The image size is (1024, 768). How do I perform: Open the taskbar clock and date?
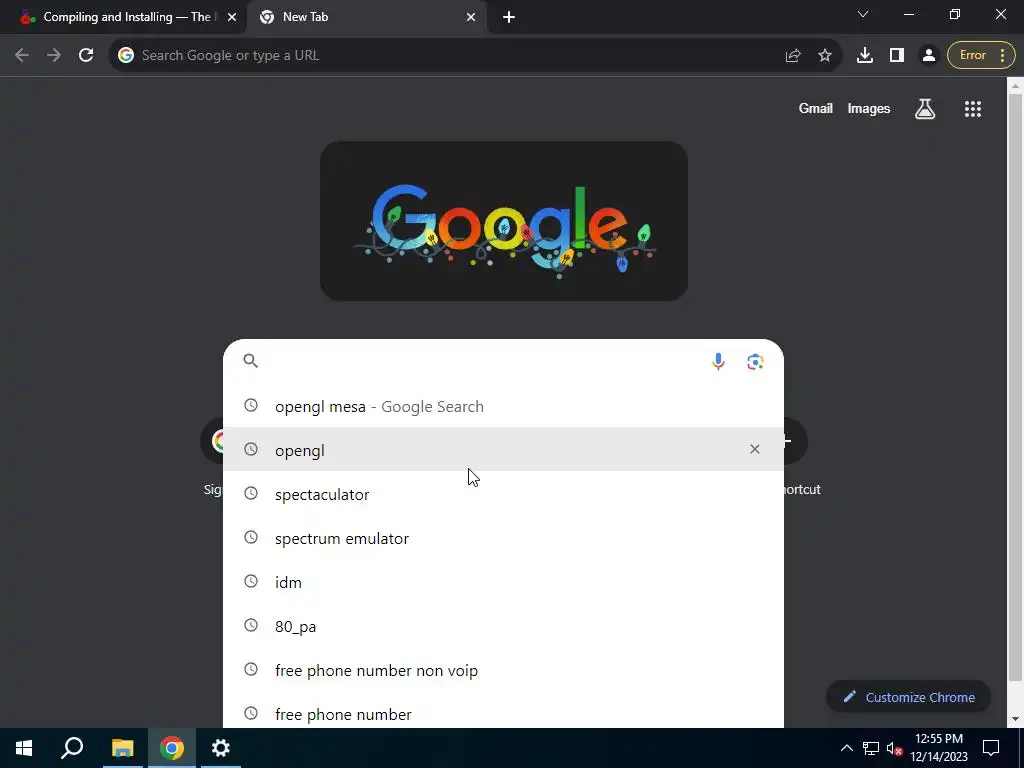pos(939,748)
